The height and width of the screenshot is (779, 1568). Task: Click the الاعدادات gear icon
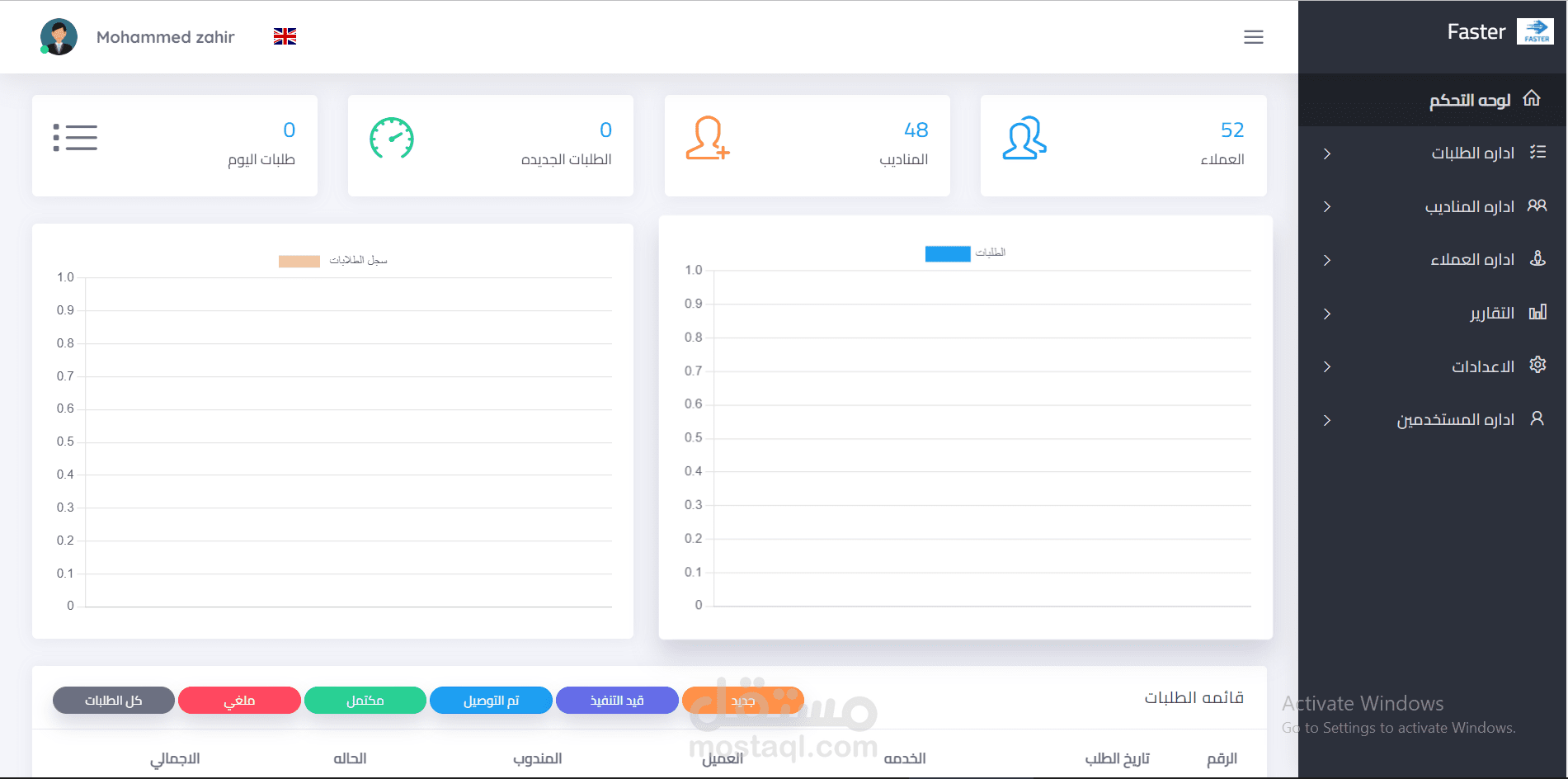pyautogui.click(x=1537, y=364)
